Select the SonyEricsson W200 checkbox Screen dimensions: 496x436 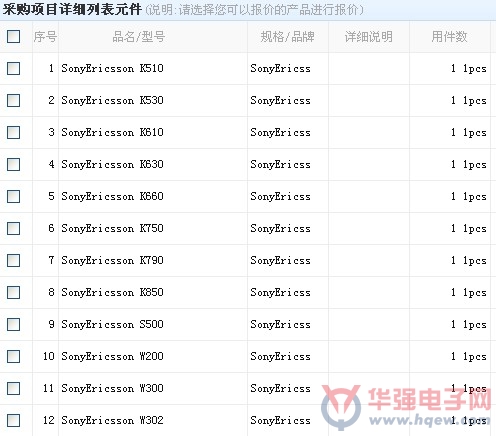(13, 356)
